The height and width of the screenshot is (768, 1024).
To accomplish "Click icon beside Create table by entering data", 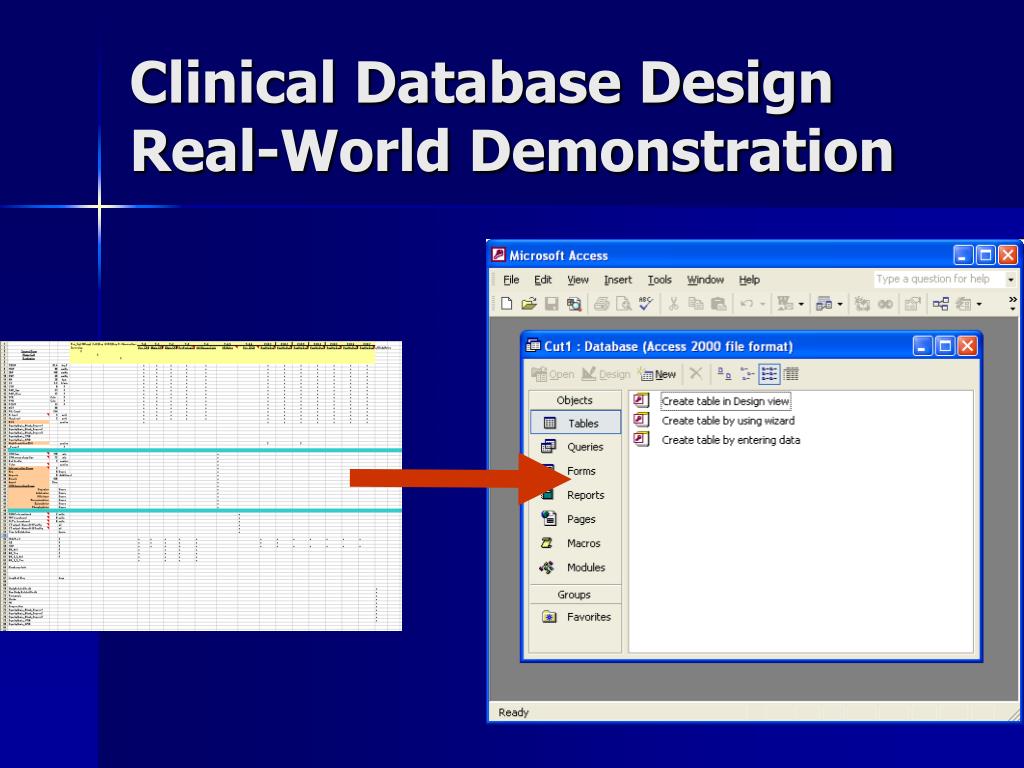I will (641, 440).
